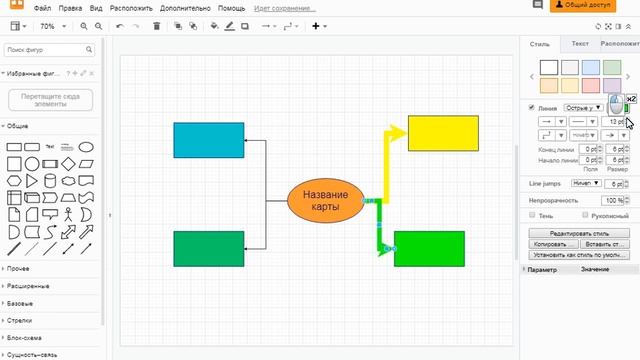Click the redo arrow in toolbar
Image resolution: width=640 pixels, height=360 pixels.
(x=136, y=26)
